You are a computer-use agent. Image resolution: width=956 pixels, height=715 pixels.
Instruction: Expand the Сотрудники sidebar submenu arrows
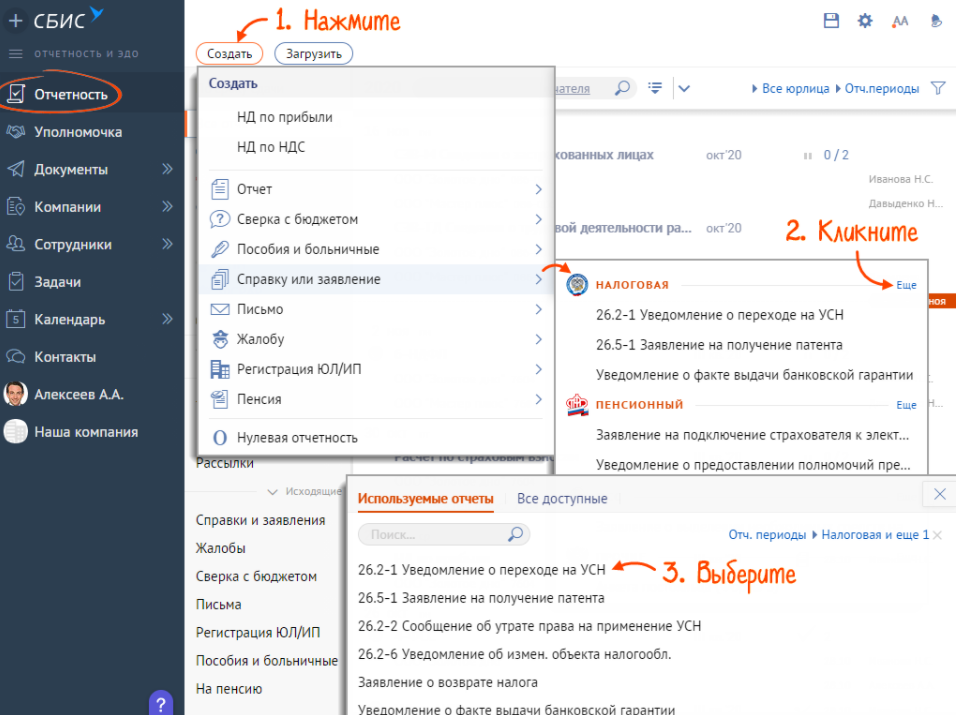click(x=168, y=244)
